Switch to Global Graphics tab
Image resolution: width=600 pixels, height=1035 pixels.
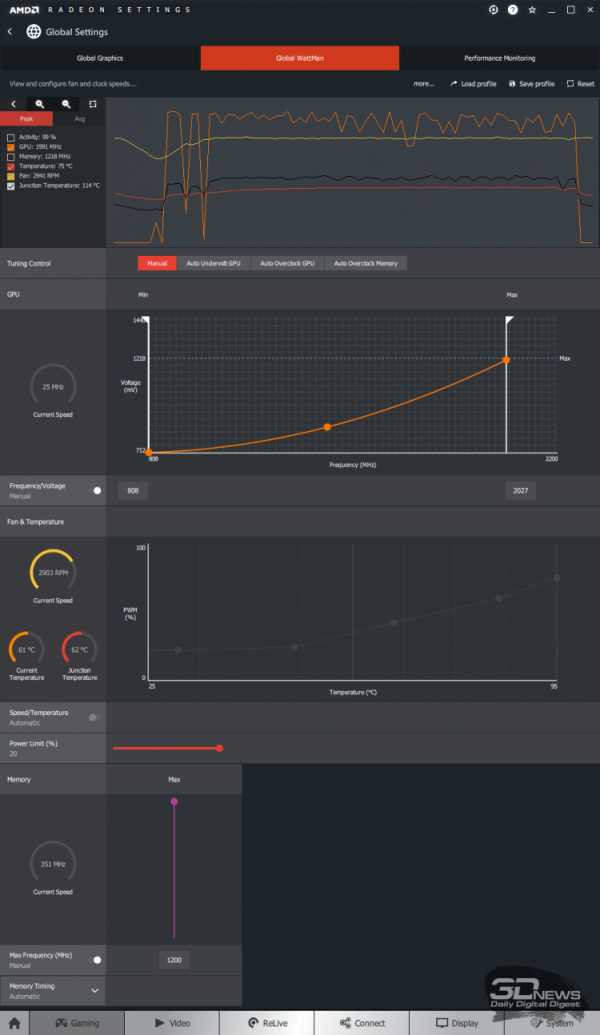pyautogui.click(x=100, y=58)
